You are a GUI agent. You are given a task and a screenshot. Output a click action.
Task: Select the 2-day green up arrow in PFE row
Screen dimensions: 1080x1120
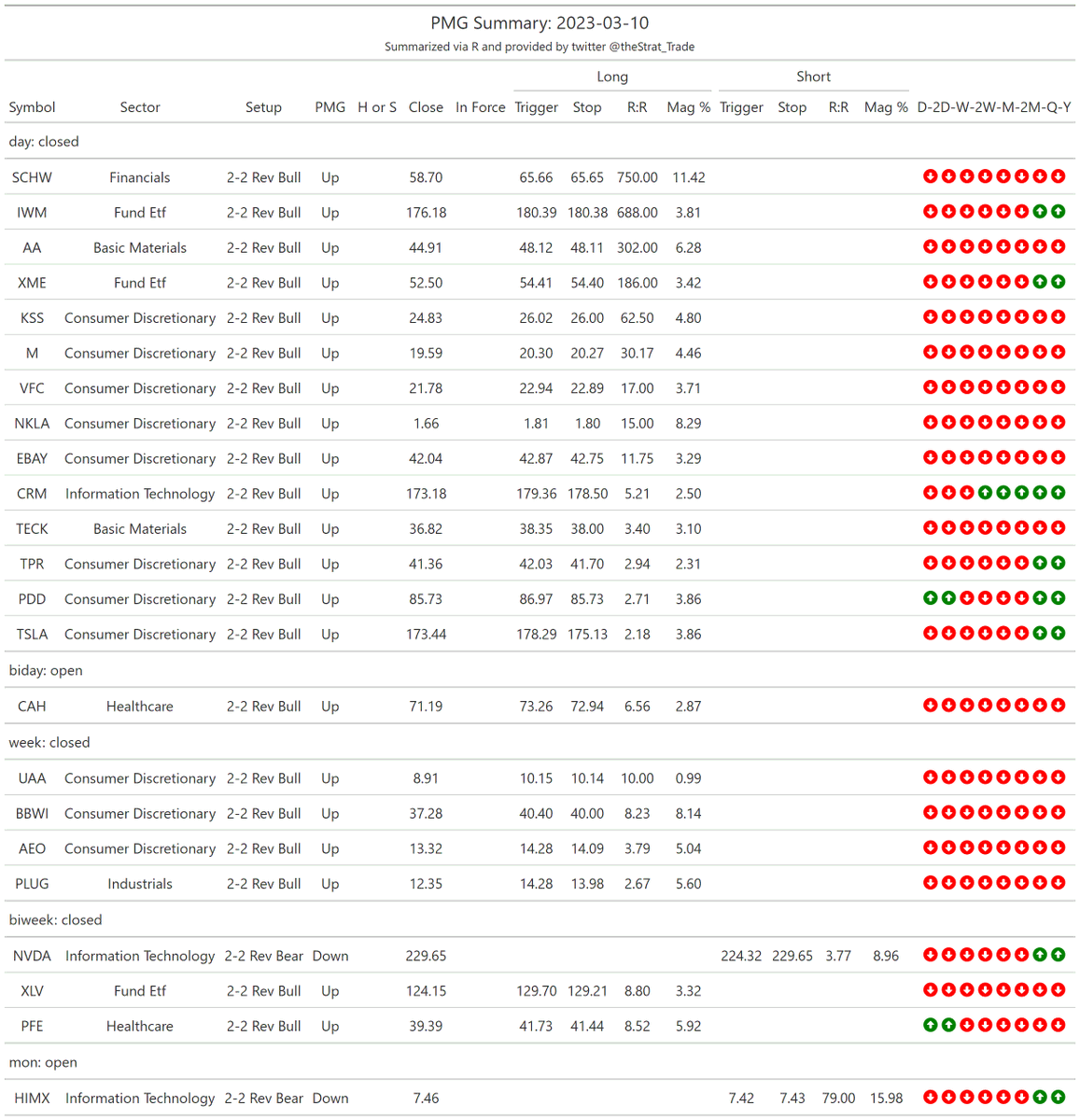pos(948,1025)
